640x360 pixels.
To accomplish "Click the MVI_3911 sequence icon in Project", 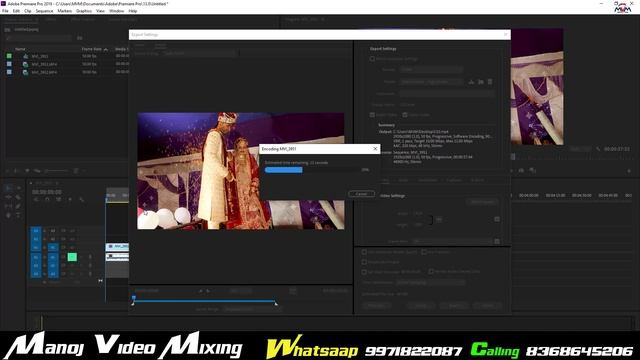I will click(x=26, y=56).
